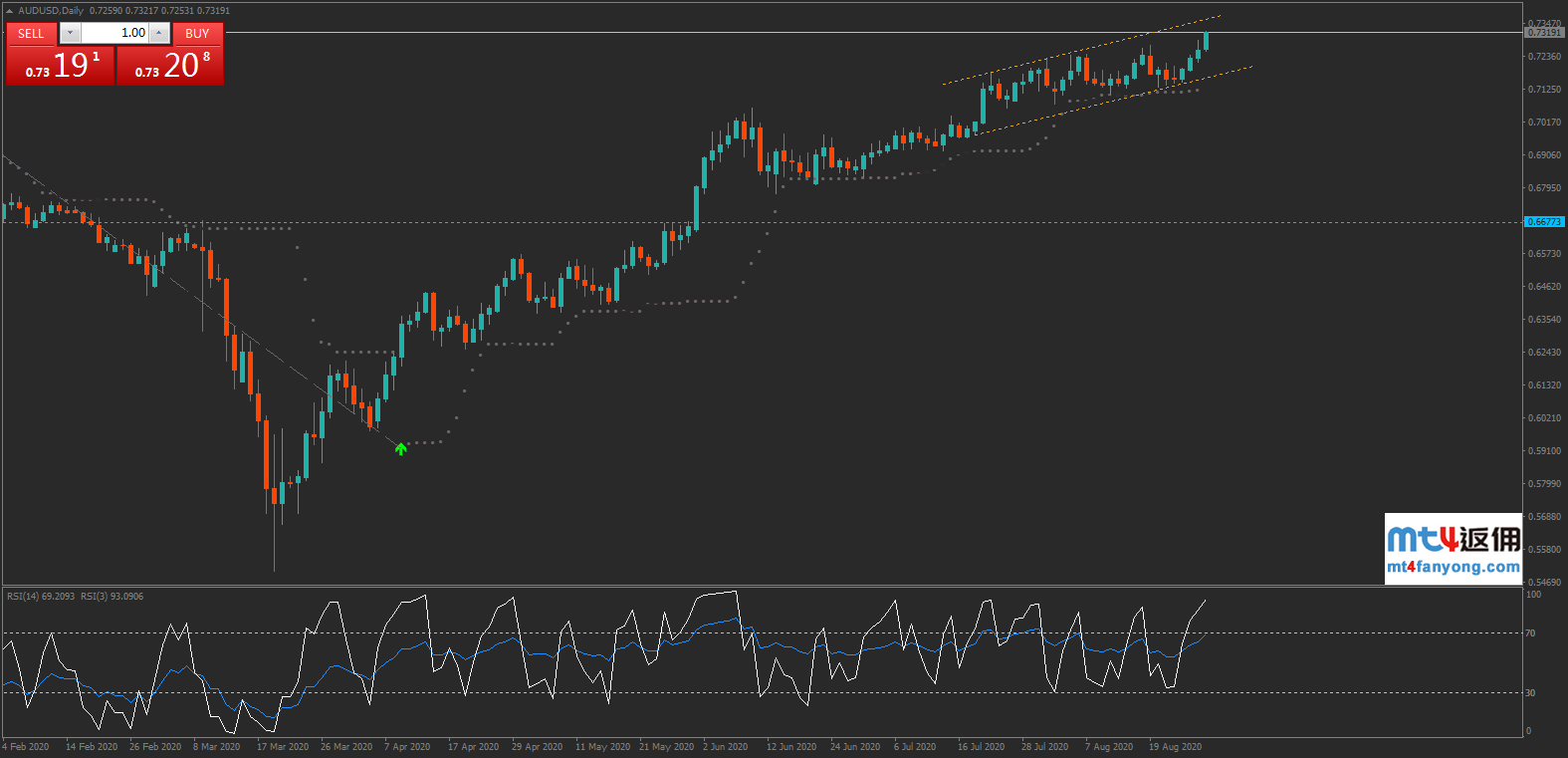Decrease trade volume with the down arrow
The image size is (1568, 758).
click(x=70, y=34)
